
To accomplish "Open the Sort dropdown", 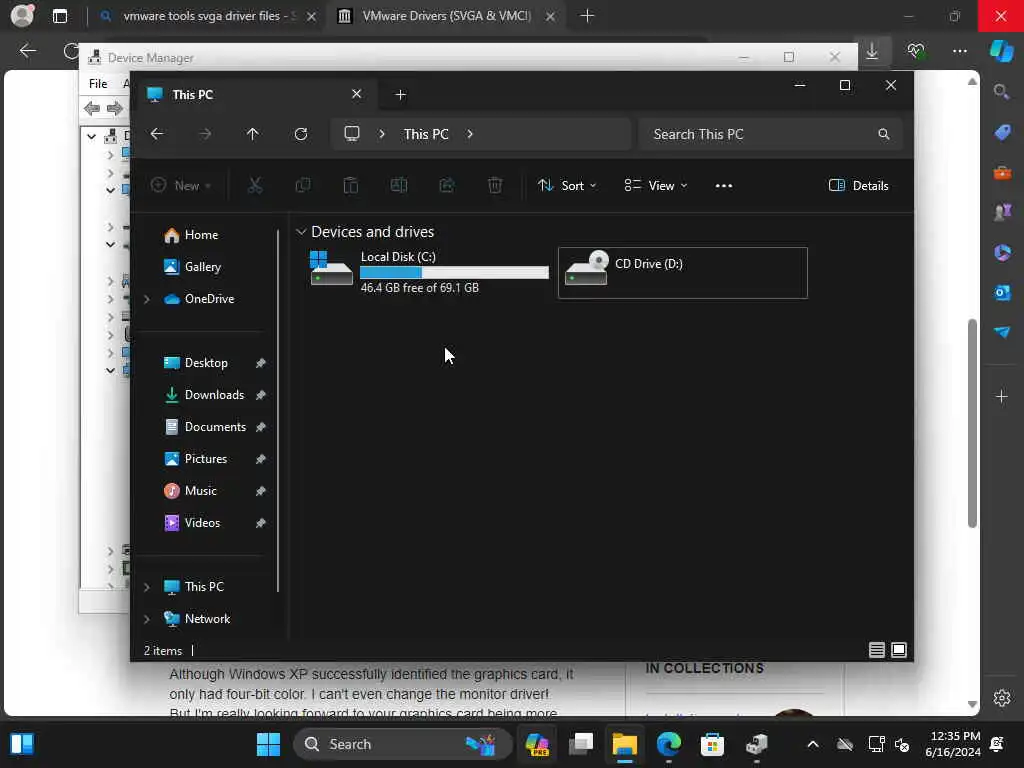I will (x=567, y=185).
